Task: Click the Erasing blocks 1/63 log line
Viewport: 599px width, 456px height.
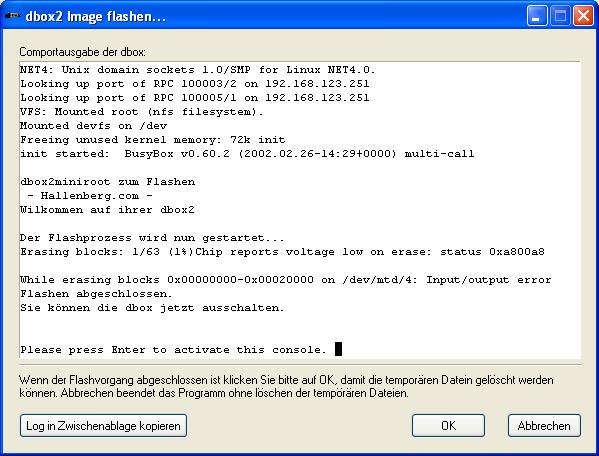Action: click(x=282, y=252)
